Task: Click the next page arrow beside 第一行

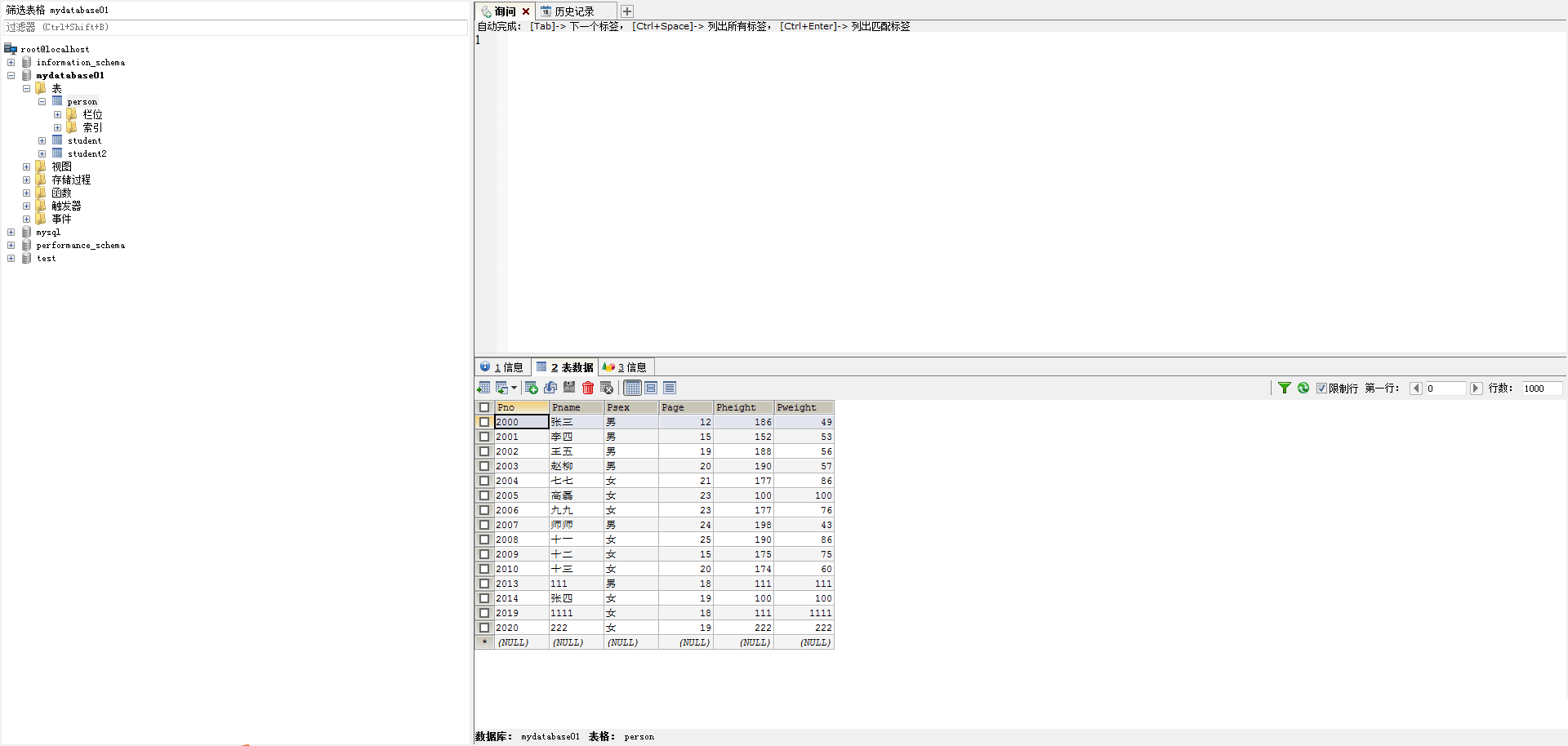Action: (1477, 389)
